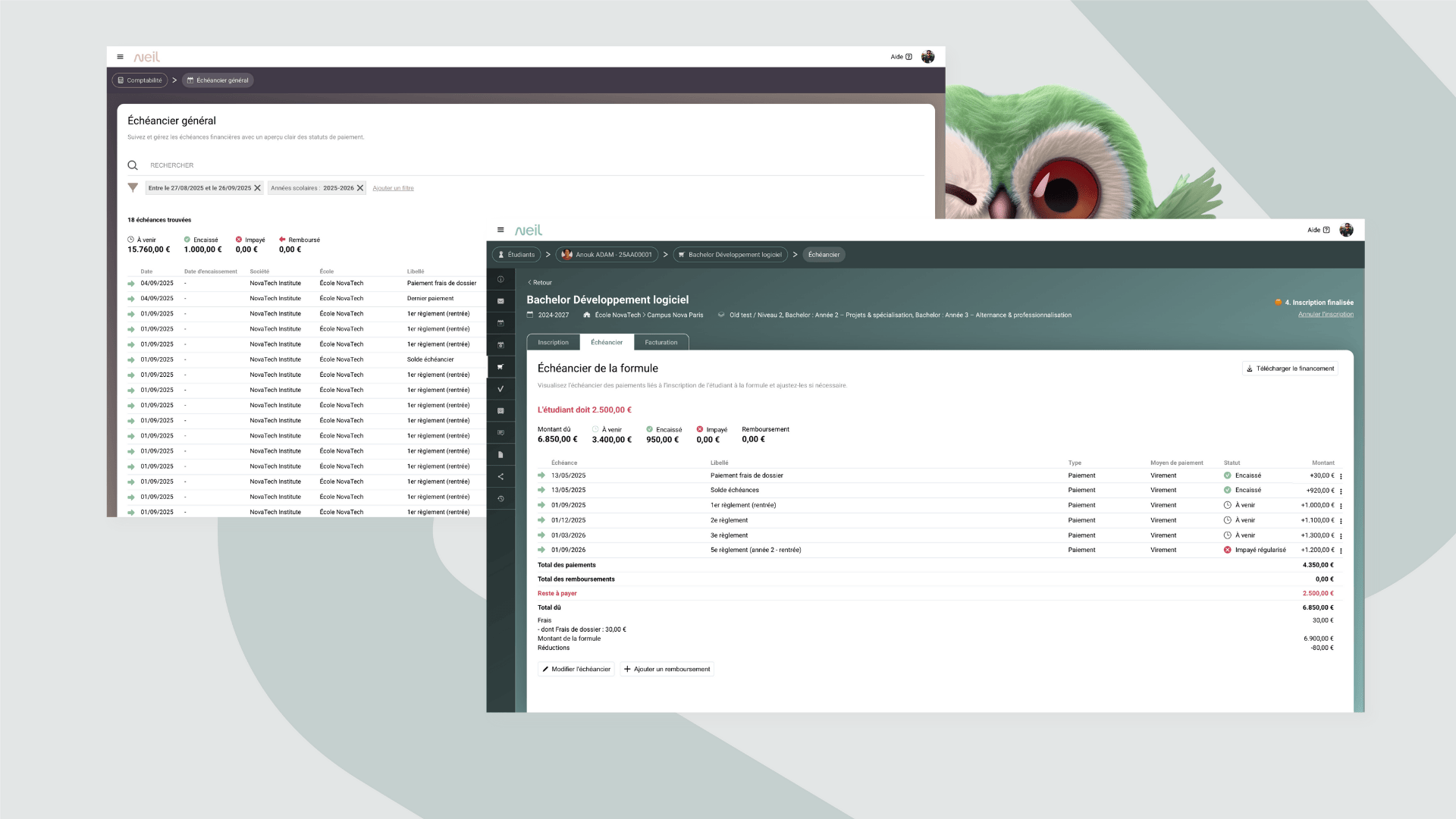The image size is (1456, 819).
Task: Open the info icon in the student sidebar
Action: coord(500,279)
